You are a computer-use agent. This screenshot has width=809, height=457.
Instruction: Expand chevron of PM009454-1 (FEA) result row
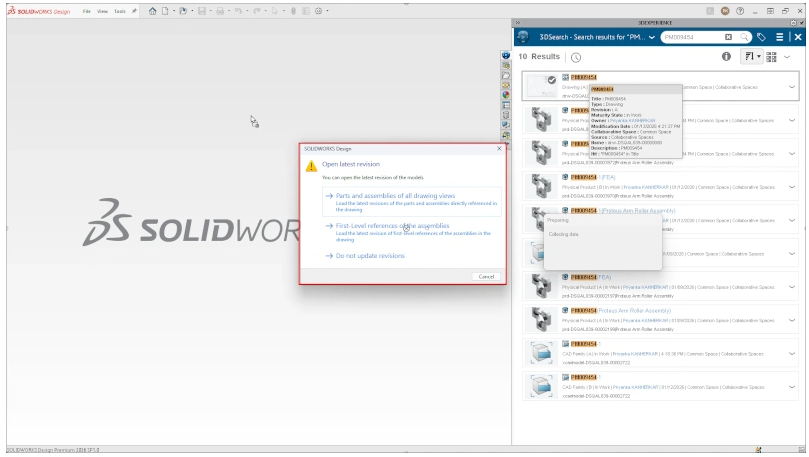[x=791, y=187]
